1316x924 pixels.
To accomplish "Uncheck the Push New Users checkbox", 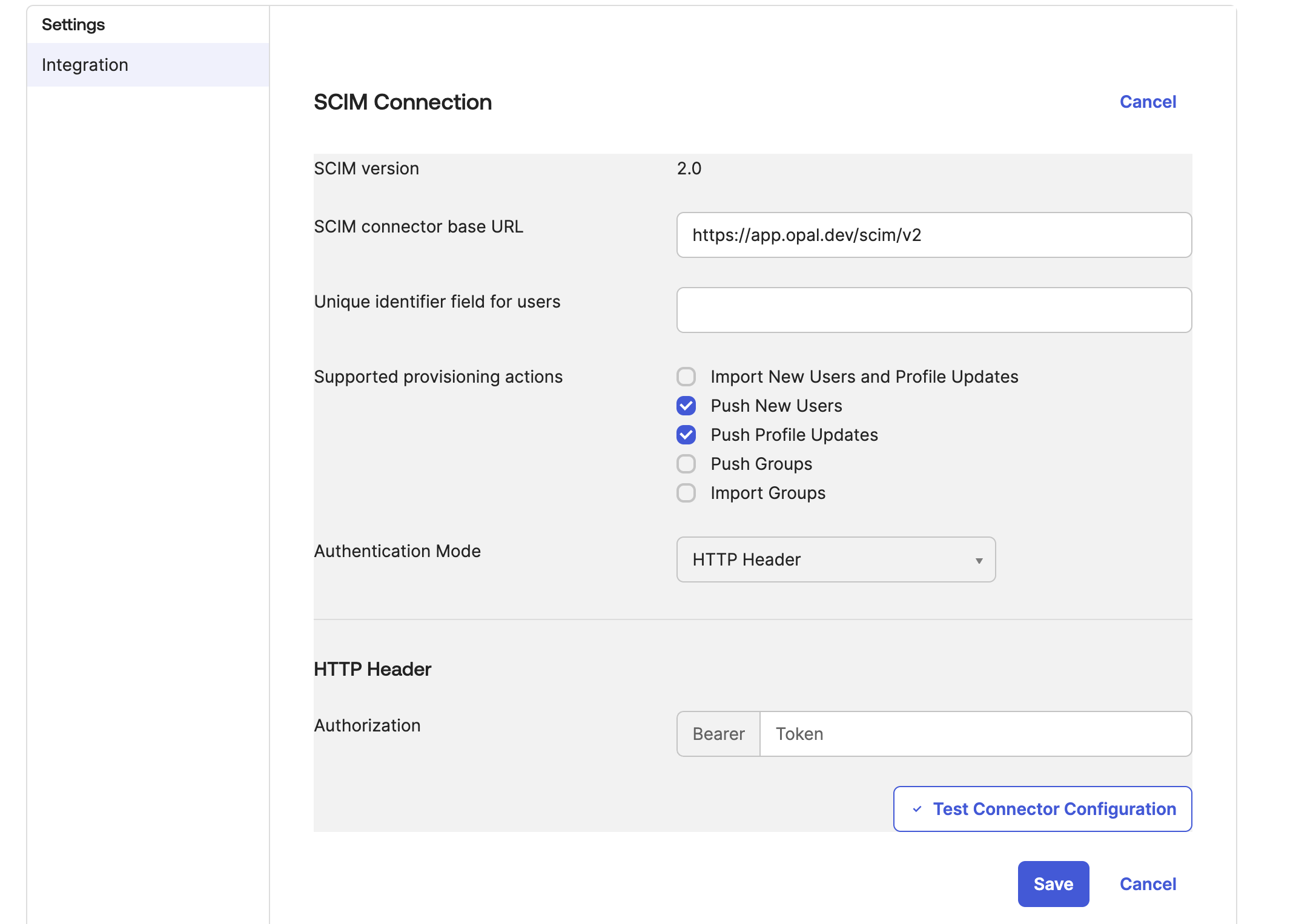I will coord(686,406).
